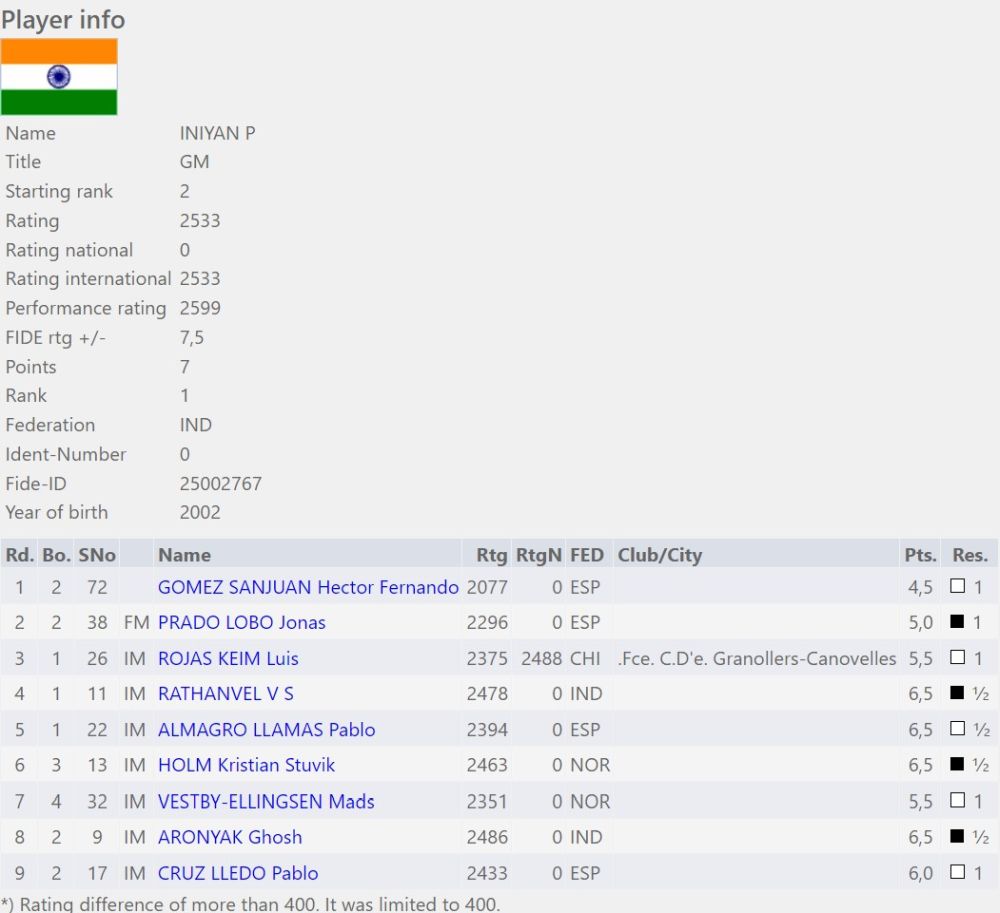Click black piece icon in round 8 result
Image resolution: width=1000 pixels, height=913 pixels.
(x=957, y=836)
